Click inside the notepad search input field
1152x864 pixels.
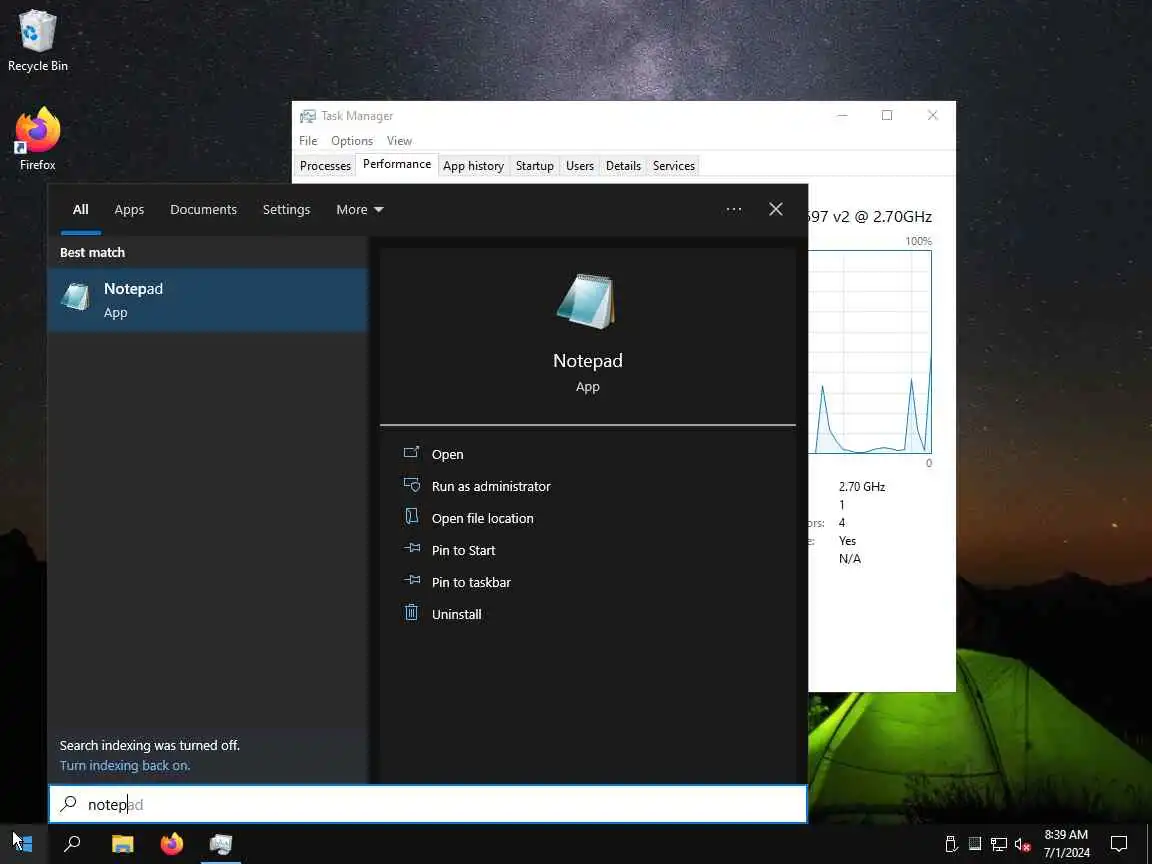pyautogui.click(x=428, y=804)
